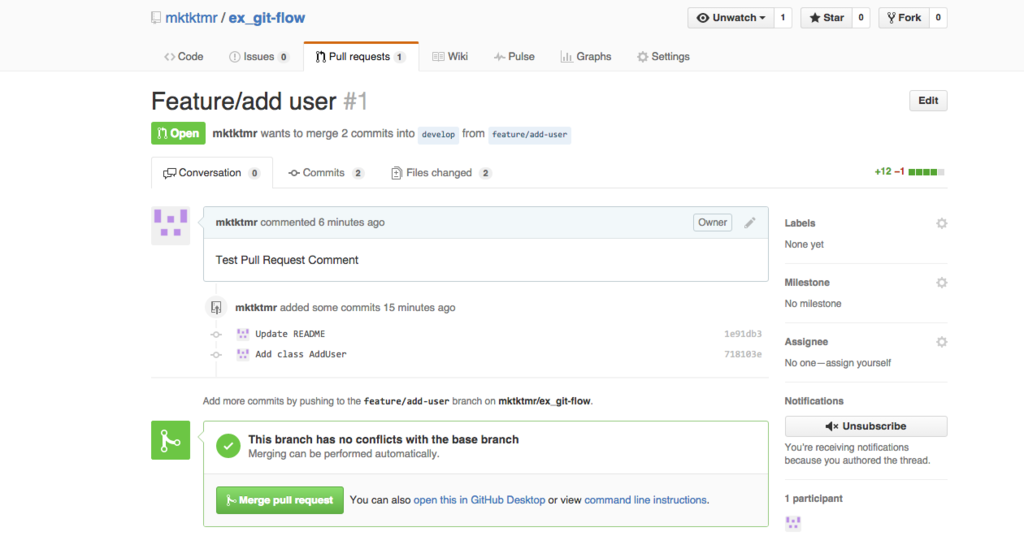Click the Fork count number
This screenshot has height=536, width=1024.
(x=939, y=18)
